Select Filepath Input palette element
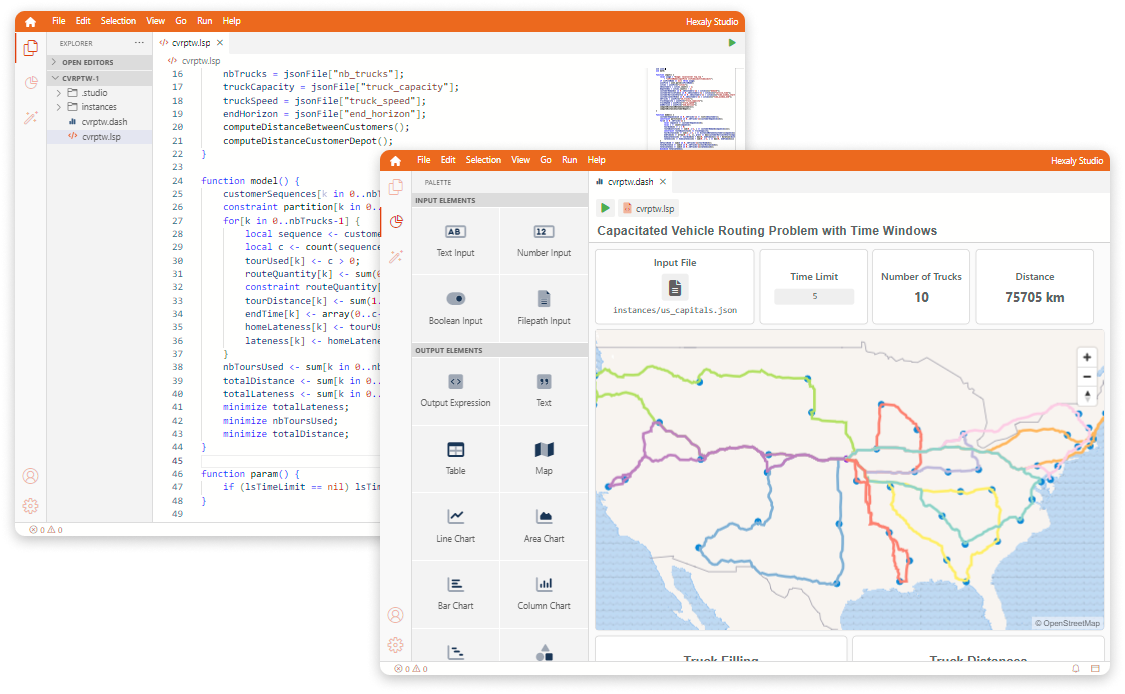This screenshot has width=1125, height=694. click(544, 309)
